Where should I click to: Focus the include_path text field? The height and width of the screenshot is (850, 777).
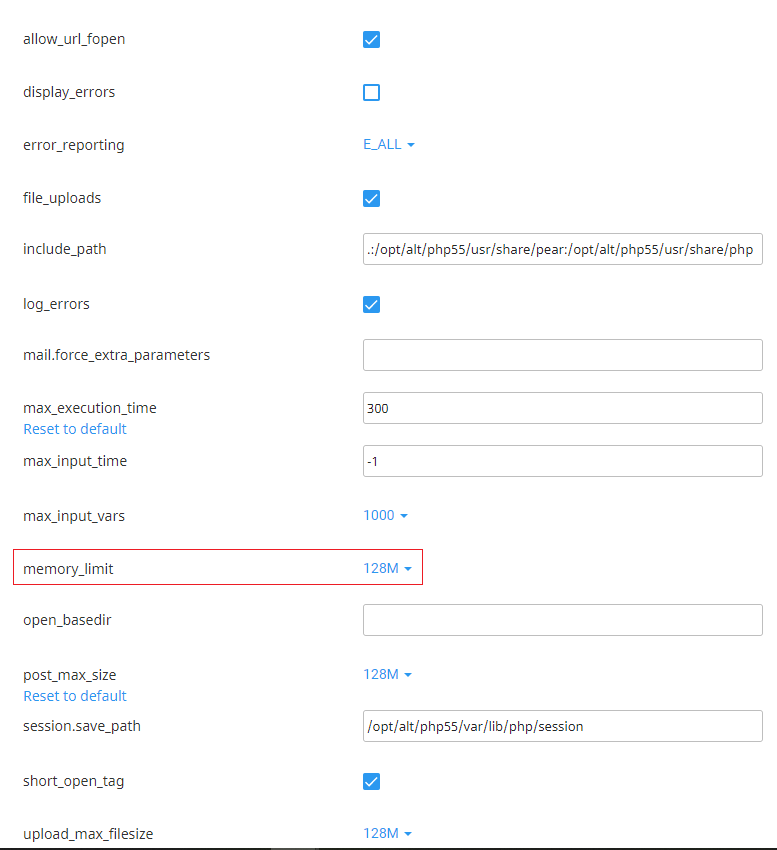pyautogui.click(x=563, y=249)
